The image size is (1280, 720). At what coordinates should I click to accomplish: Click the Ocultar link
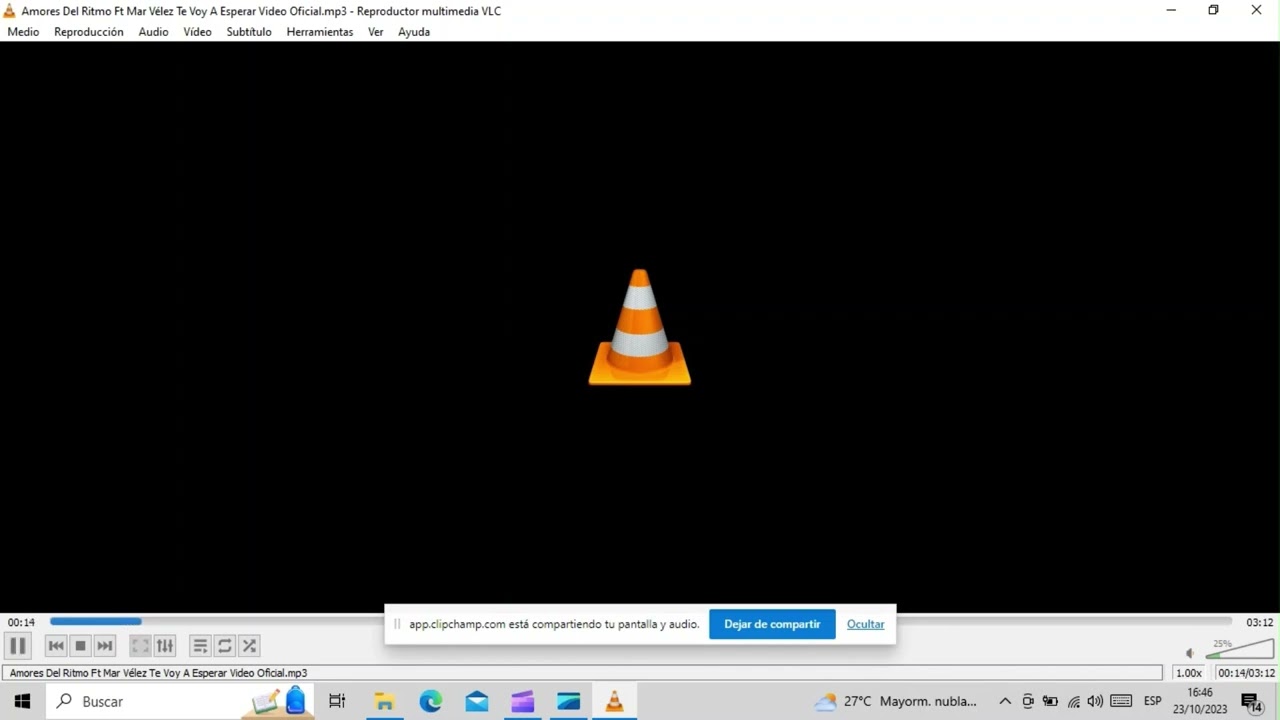[x=866, y=624]
